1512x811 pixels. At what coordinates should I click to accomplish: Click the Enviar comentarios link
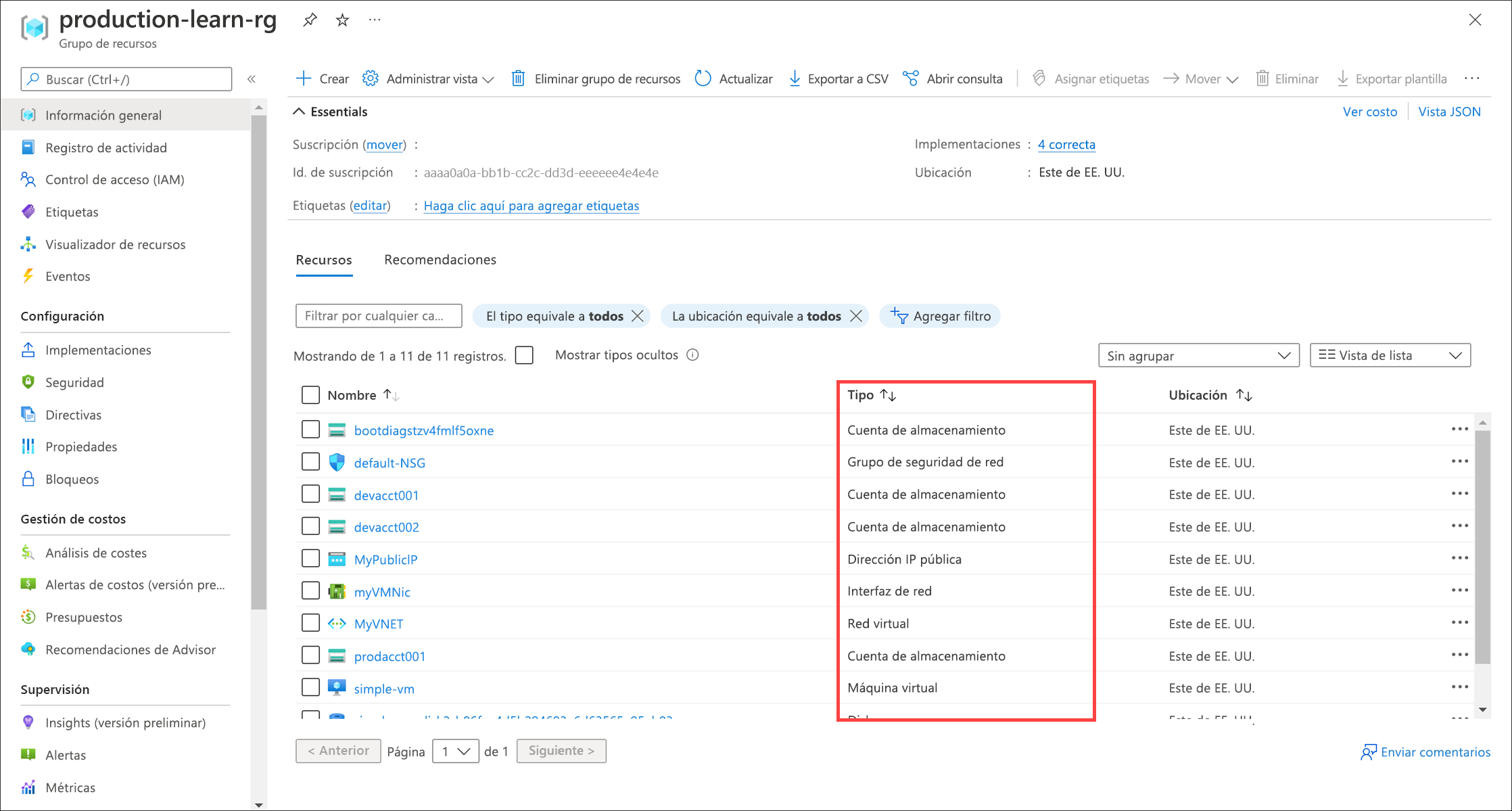pos(1425,752)
